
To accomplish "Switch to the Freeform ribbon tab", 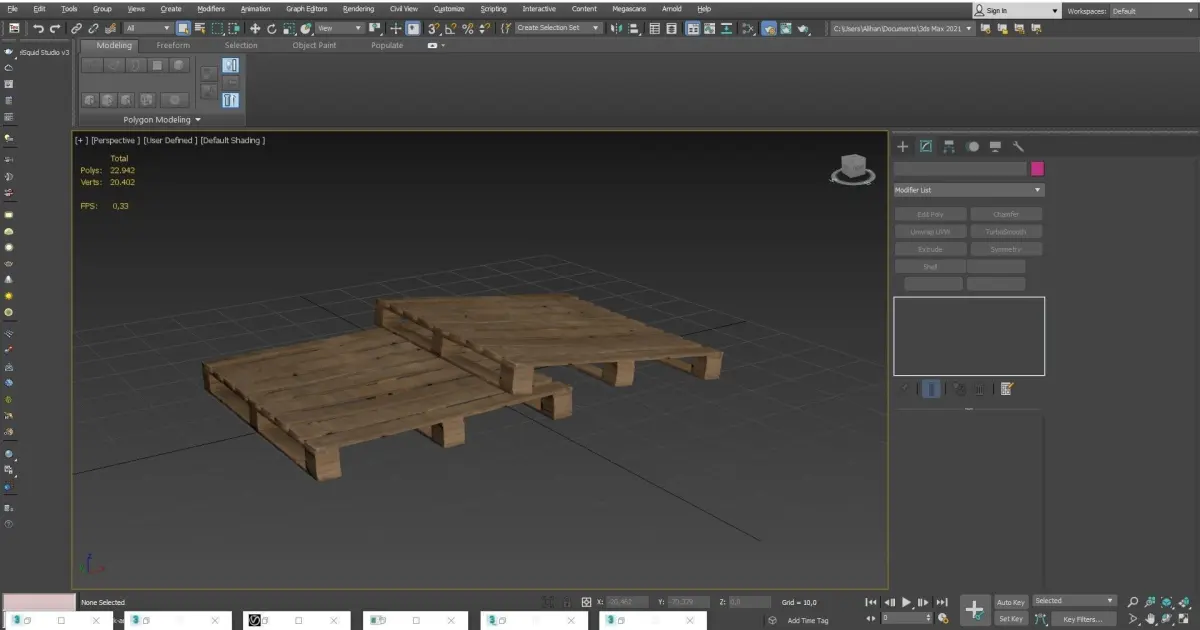I will [x=173, y=45].
